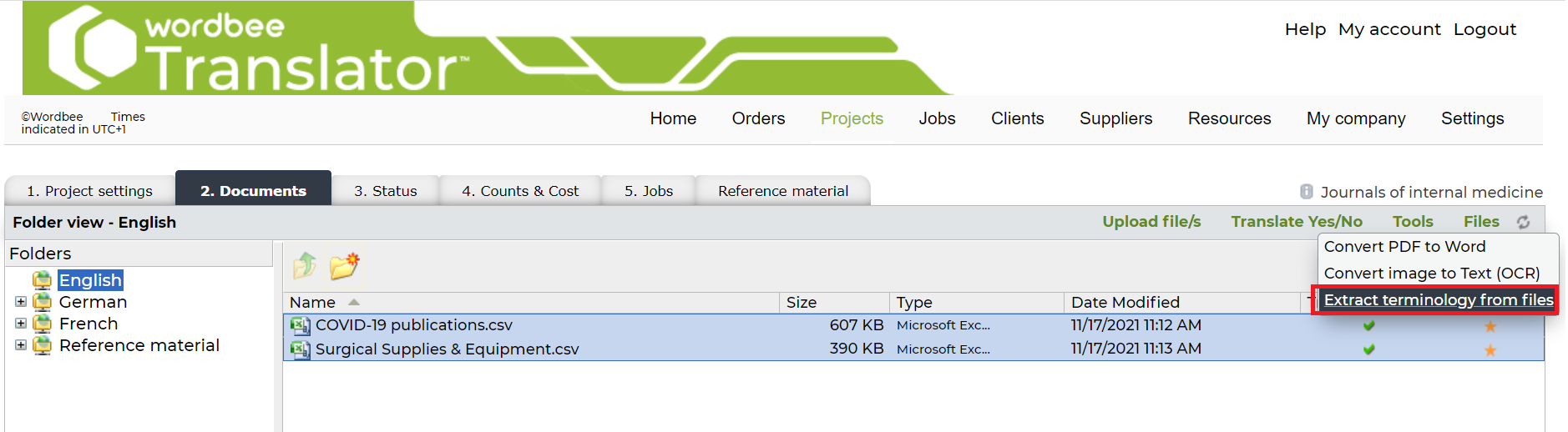Select the English folder in the tree
This screenshot has width=1568, height=432.
[90, 280]
